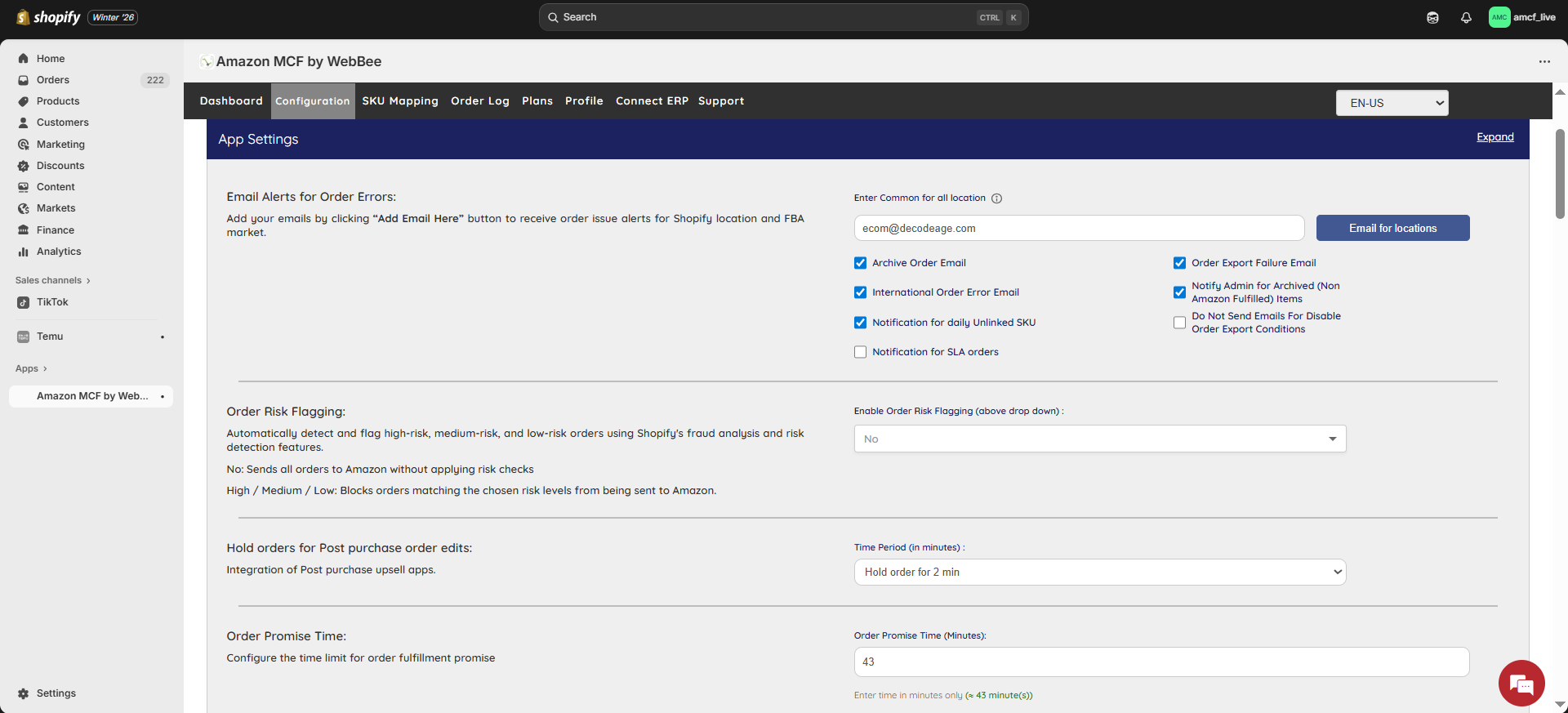Screen dimensions: 1568x713
Task: Open the Enable Order Risk Flagging dropdown
Action: coord(1099,439)
